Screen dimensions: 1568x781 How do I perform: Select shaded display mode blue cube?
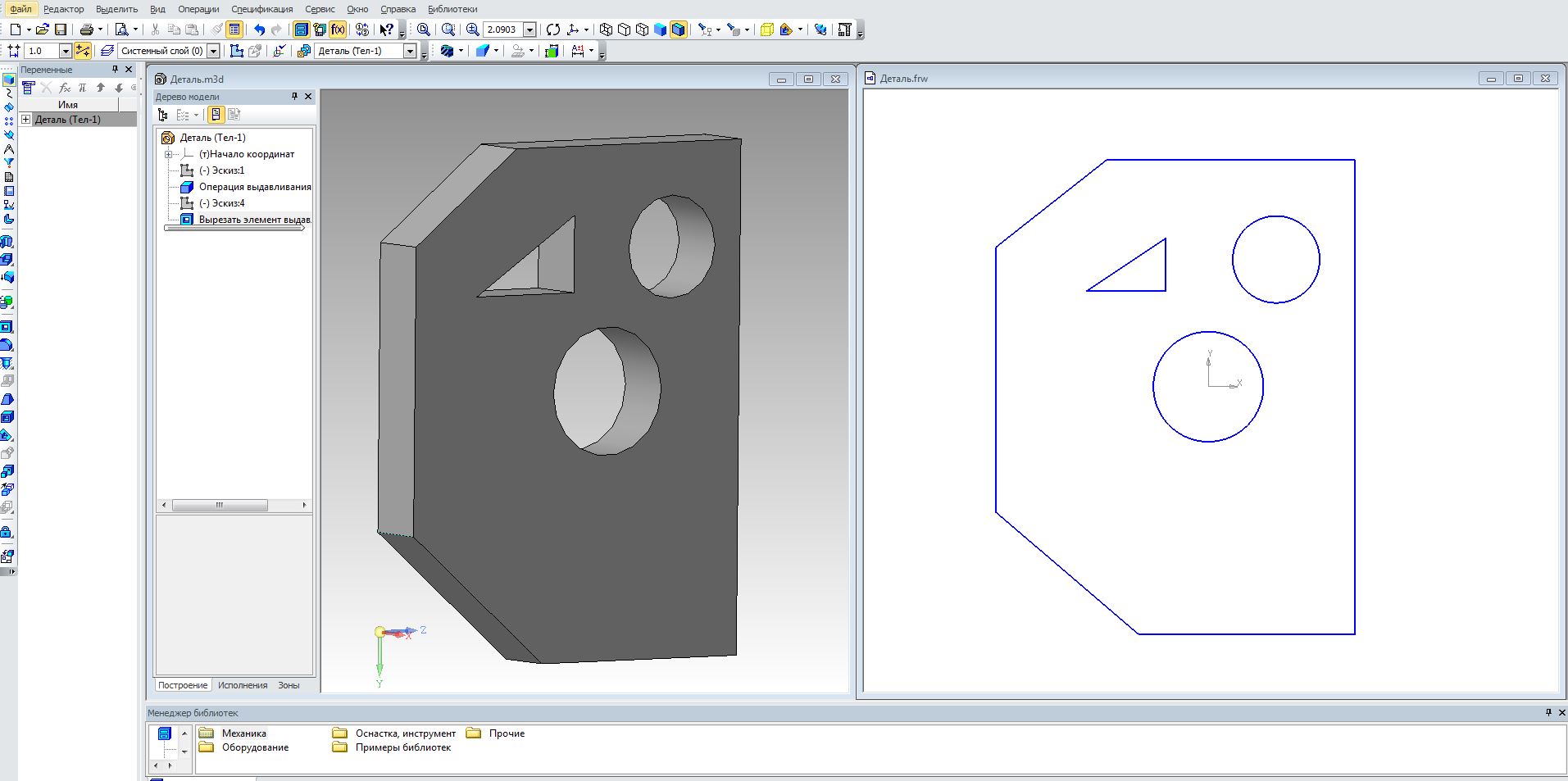[660, 30]
